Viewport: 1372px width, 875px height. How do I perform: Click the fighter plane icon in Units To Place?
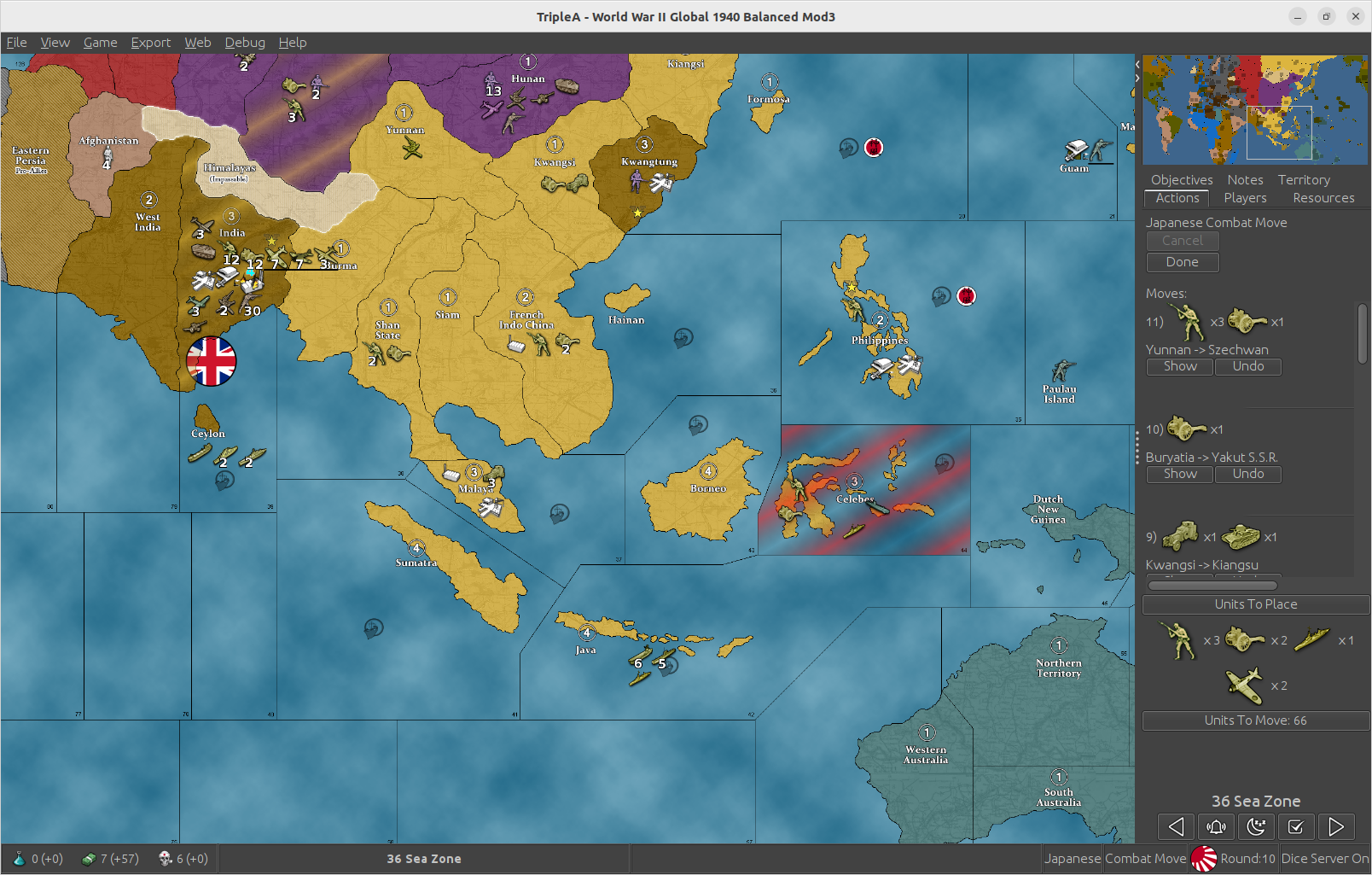tap(1244, 685)
